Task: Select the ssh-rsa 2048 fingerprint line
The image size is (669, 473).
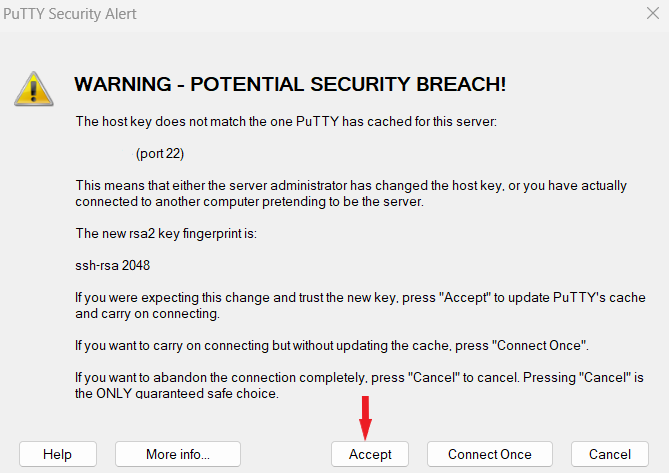Action: click(113, 265)
